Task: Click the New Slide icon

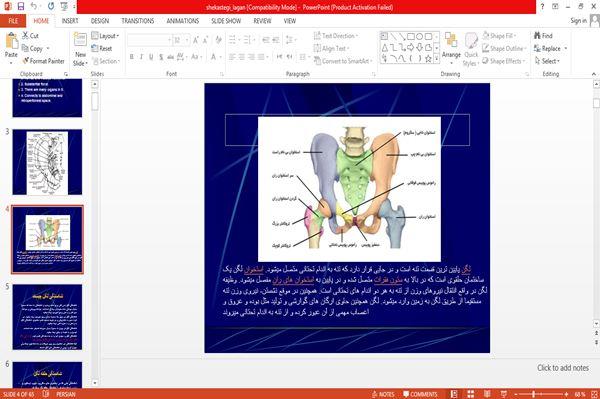Action: point(80,40)
